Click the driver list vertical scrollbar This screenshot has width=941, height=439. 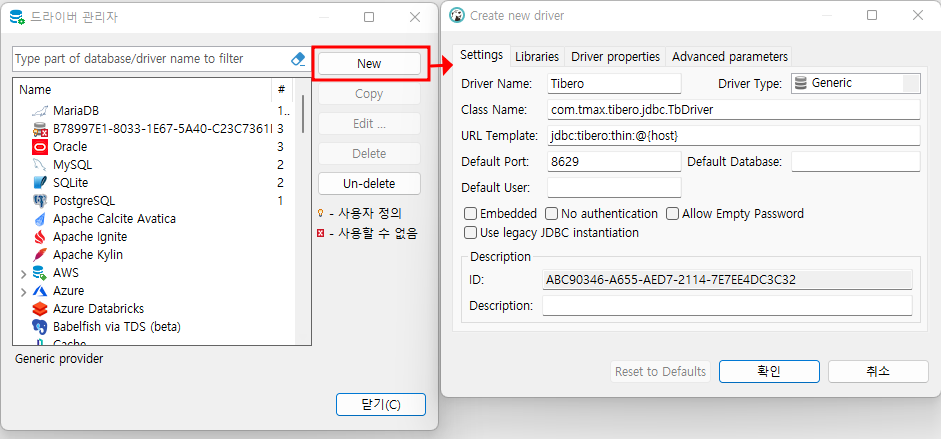(302, 113)
